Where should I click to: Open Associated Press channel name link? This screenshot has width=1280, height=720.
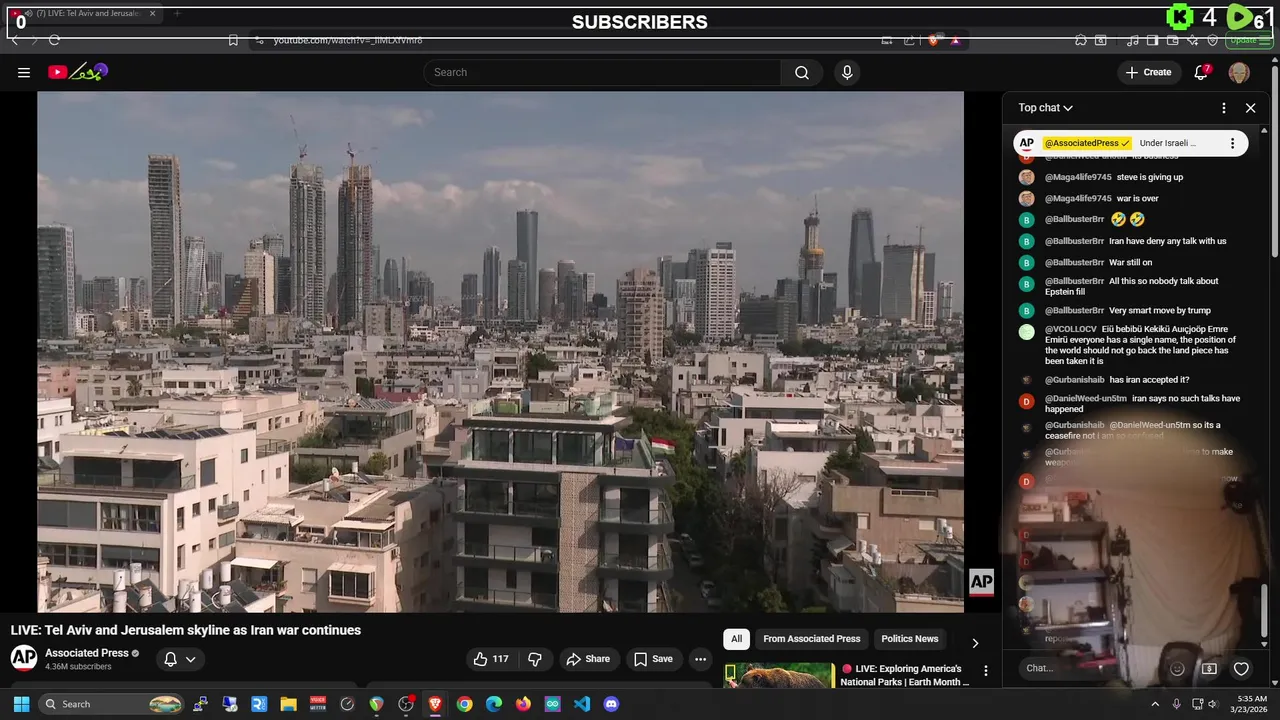point(87,653)
